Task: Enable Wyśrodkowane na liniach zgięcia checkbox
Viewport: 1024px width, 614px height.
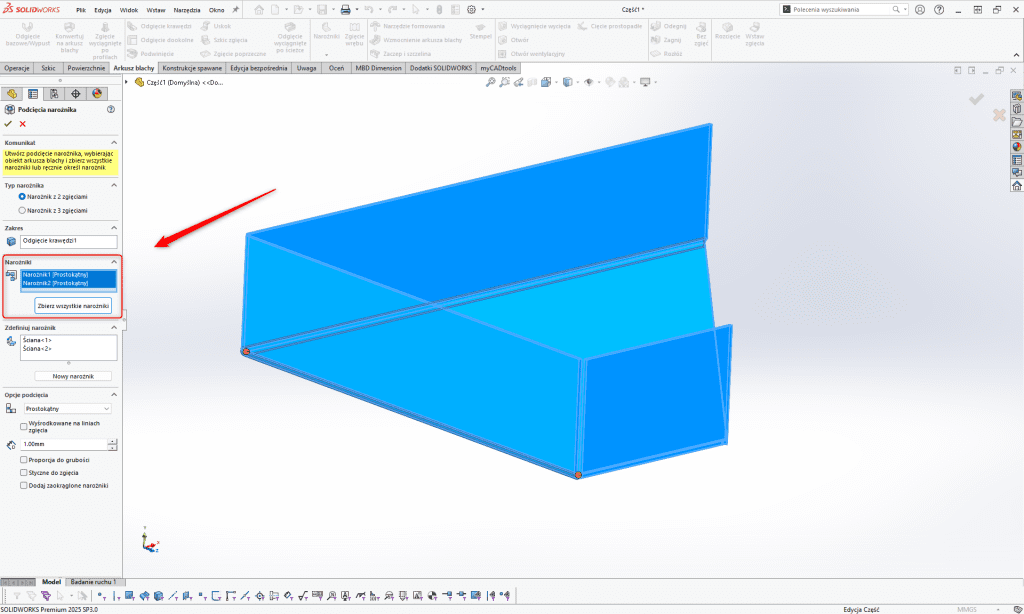Action: (x=24, y=426)
